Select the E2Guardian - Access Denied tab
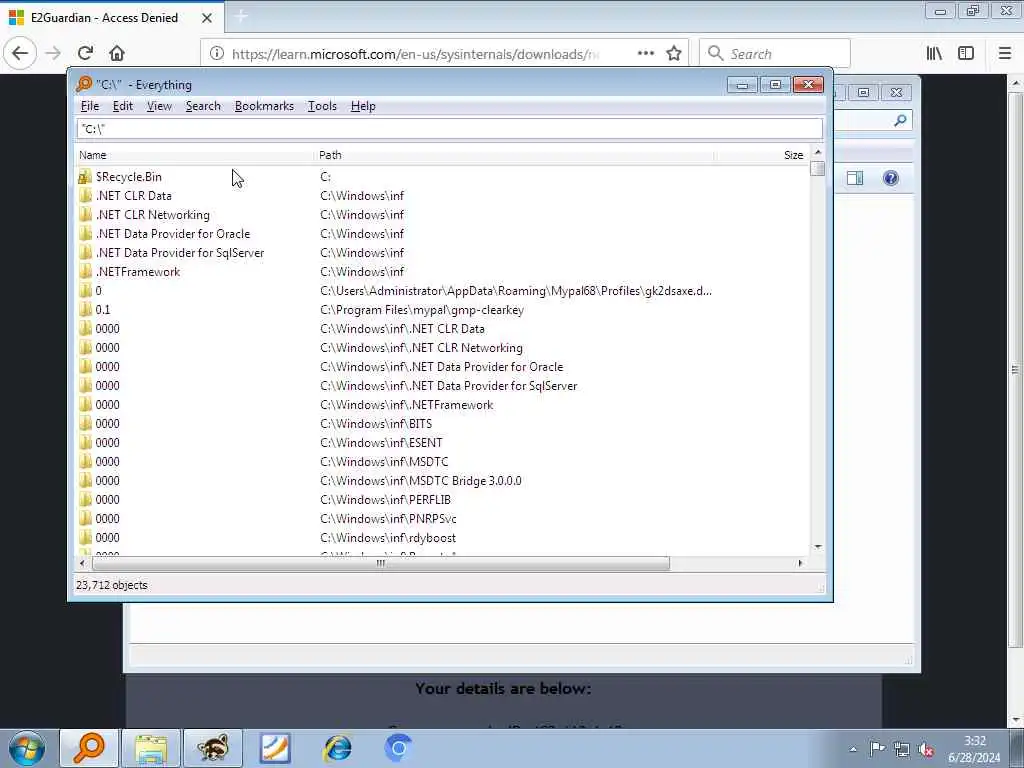The height and width of the screenshot is (768, 1024). coord(112,18)
